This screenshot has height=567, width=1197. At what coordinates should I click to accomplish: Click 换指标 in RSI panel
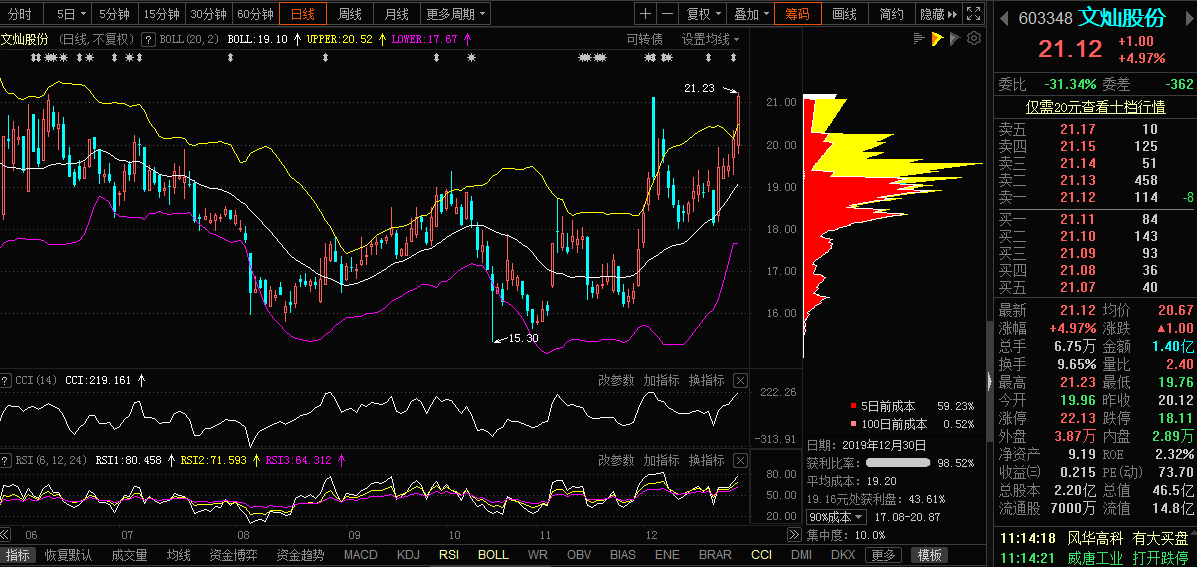[x=706, y=460]
